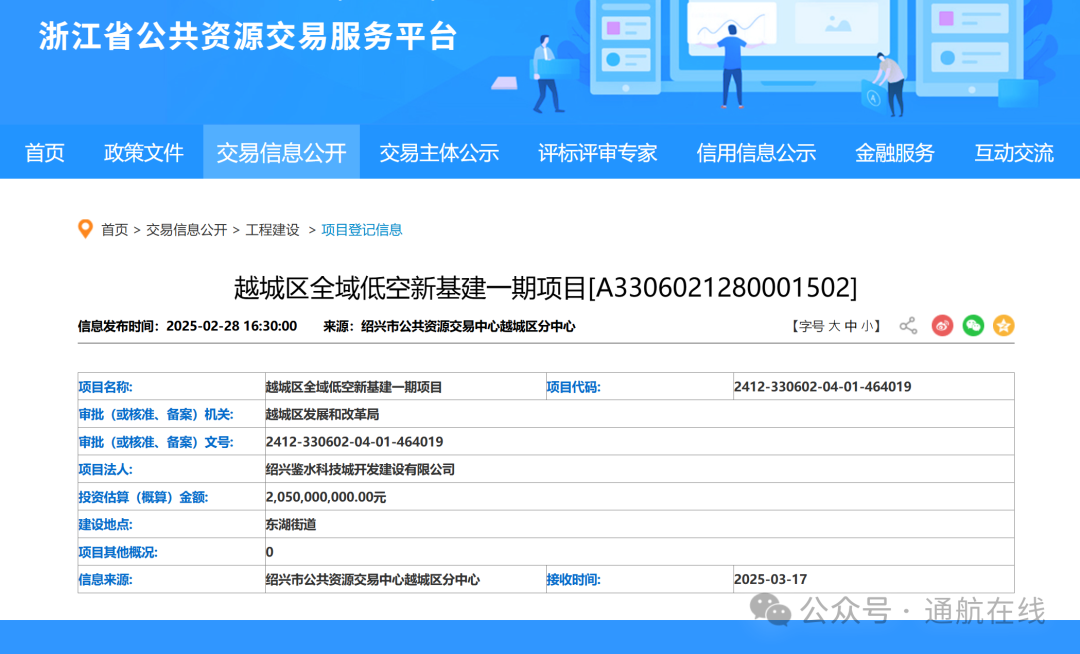Click the share icon next to font size options
The width and height of the screenshot is (1080, 654).
point(908,325)
